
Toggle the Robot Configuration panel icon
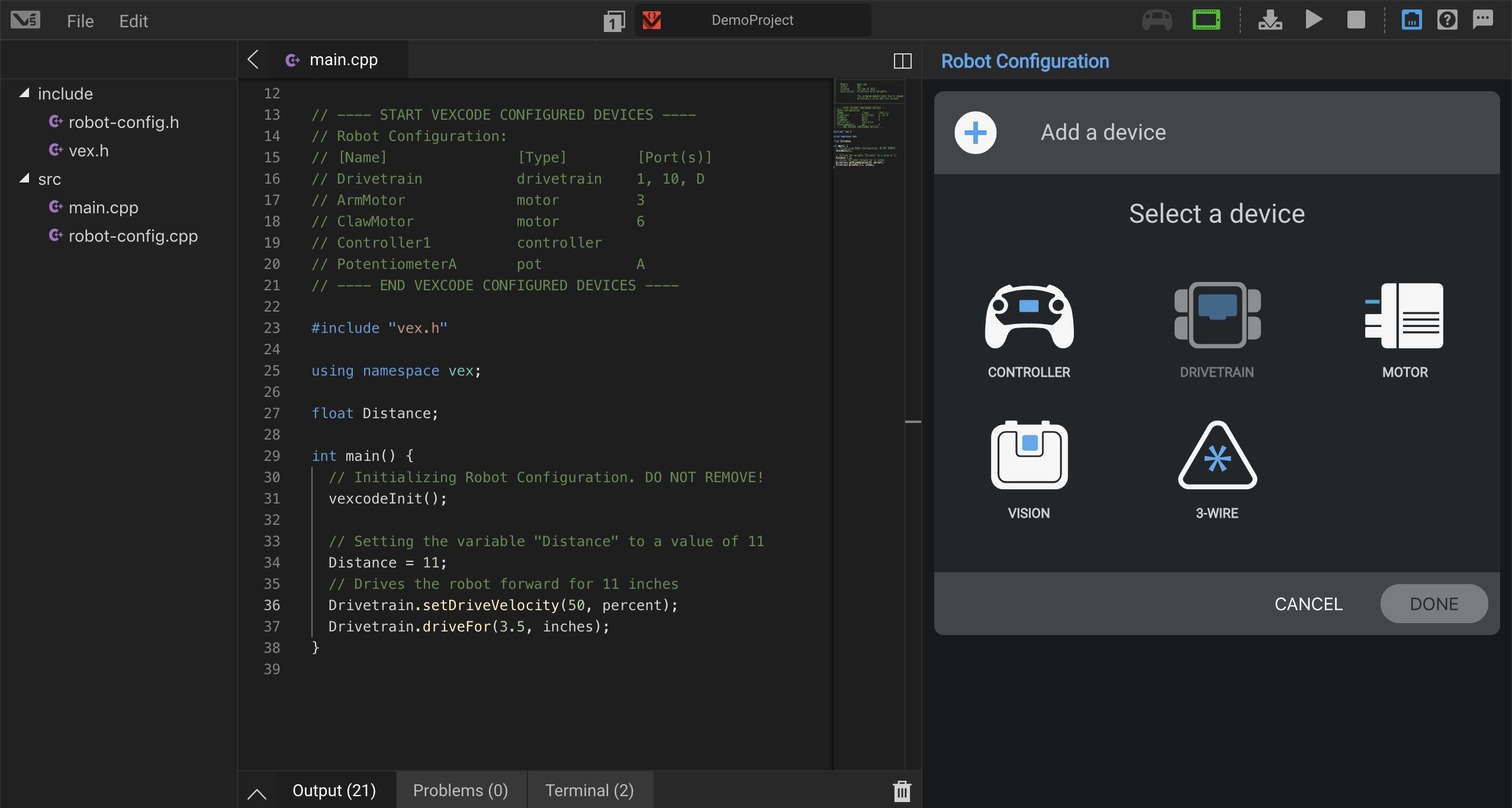[1411, 20]
